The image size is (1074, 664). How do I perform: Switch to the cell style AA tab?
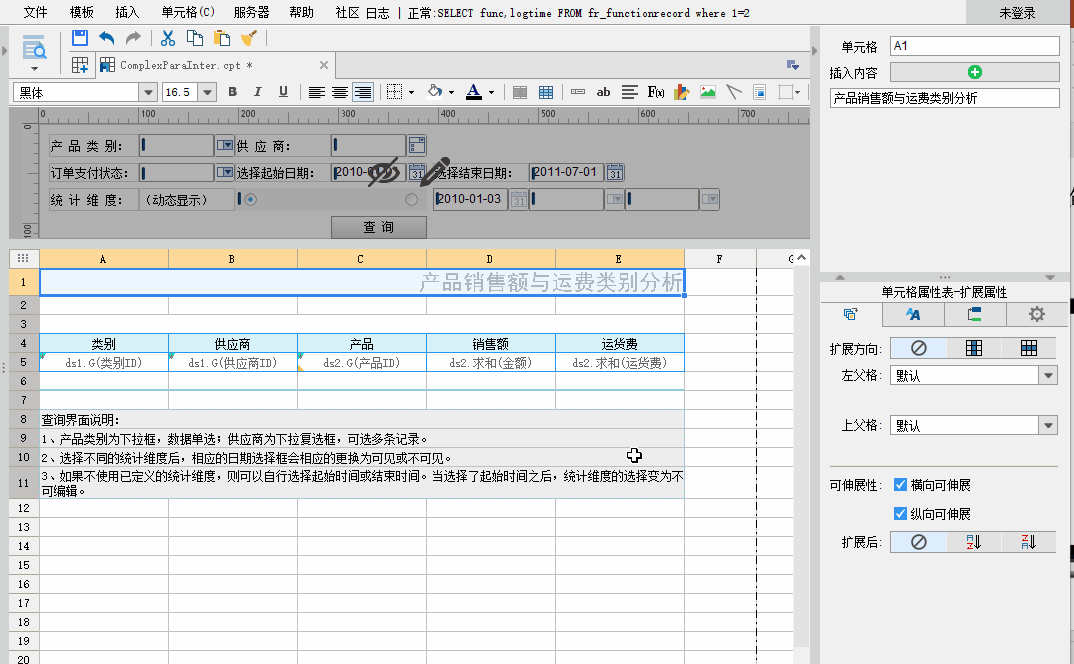[913, 315]
